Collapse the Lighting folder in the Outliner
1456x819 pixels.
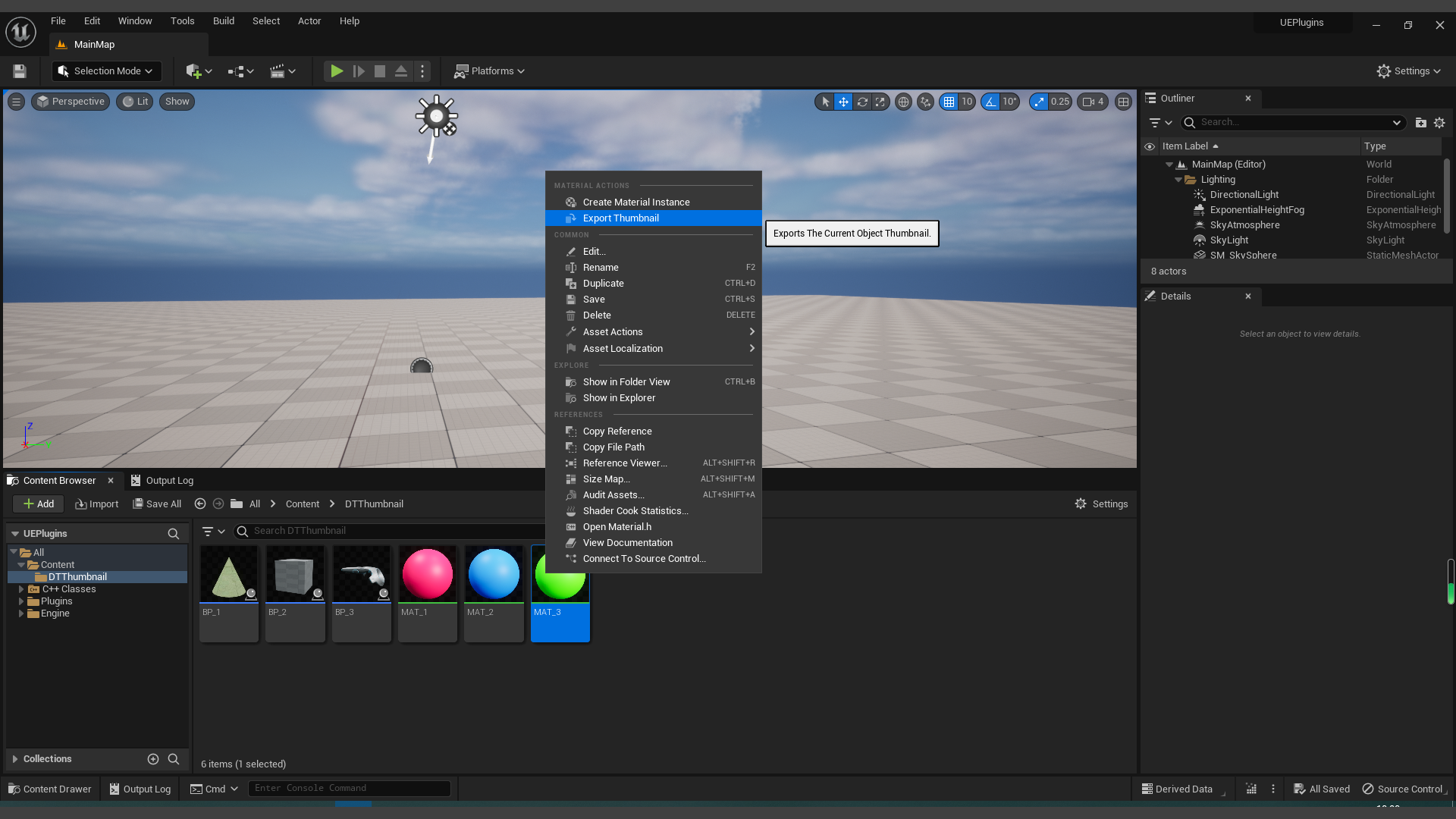(1178, 179)
